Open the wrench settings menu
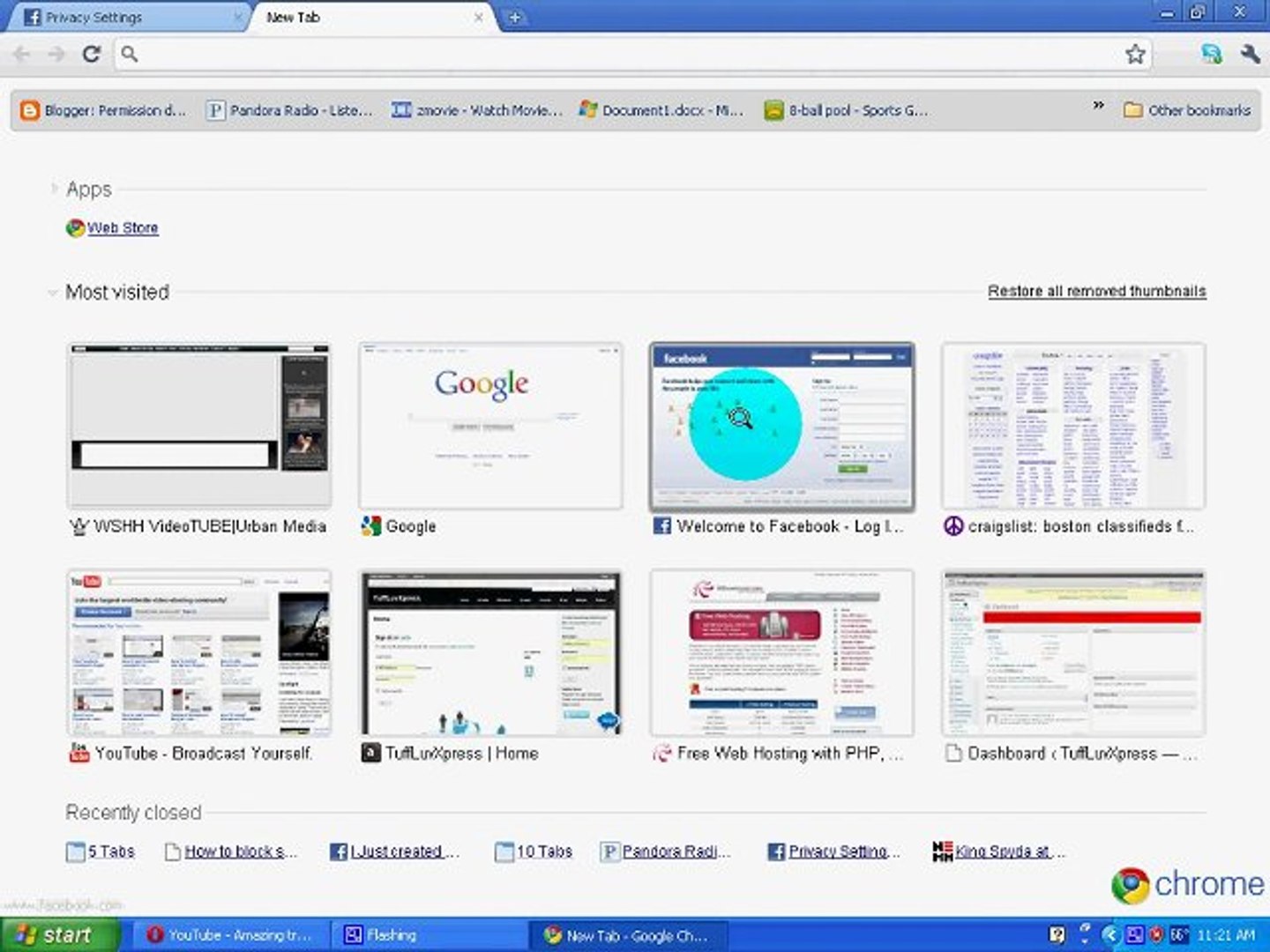 click(1250, 54)
